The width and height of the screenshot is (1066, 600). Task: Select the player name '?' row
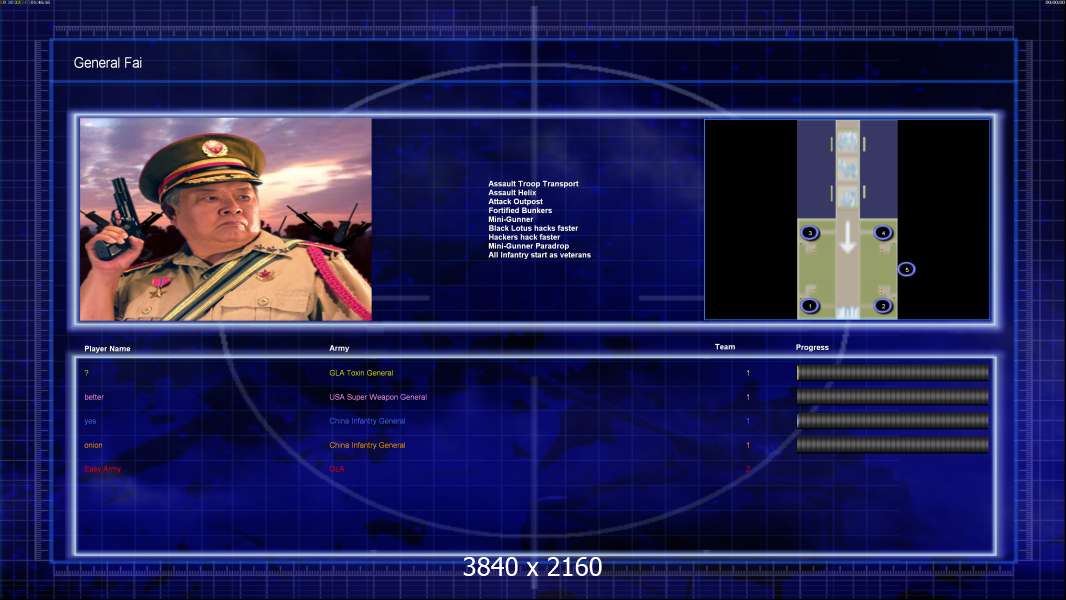(x=86, y=373)
